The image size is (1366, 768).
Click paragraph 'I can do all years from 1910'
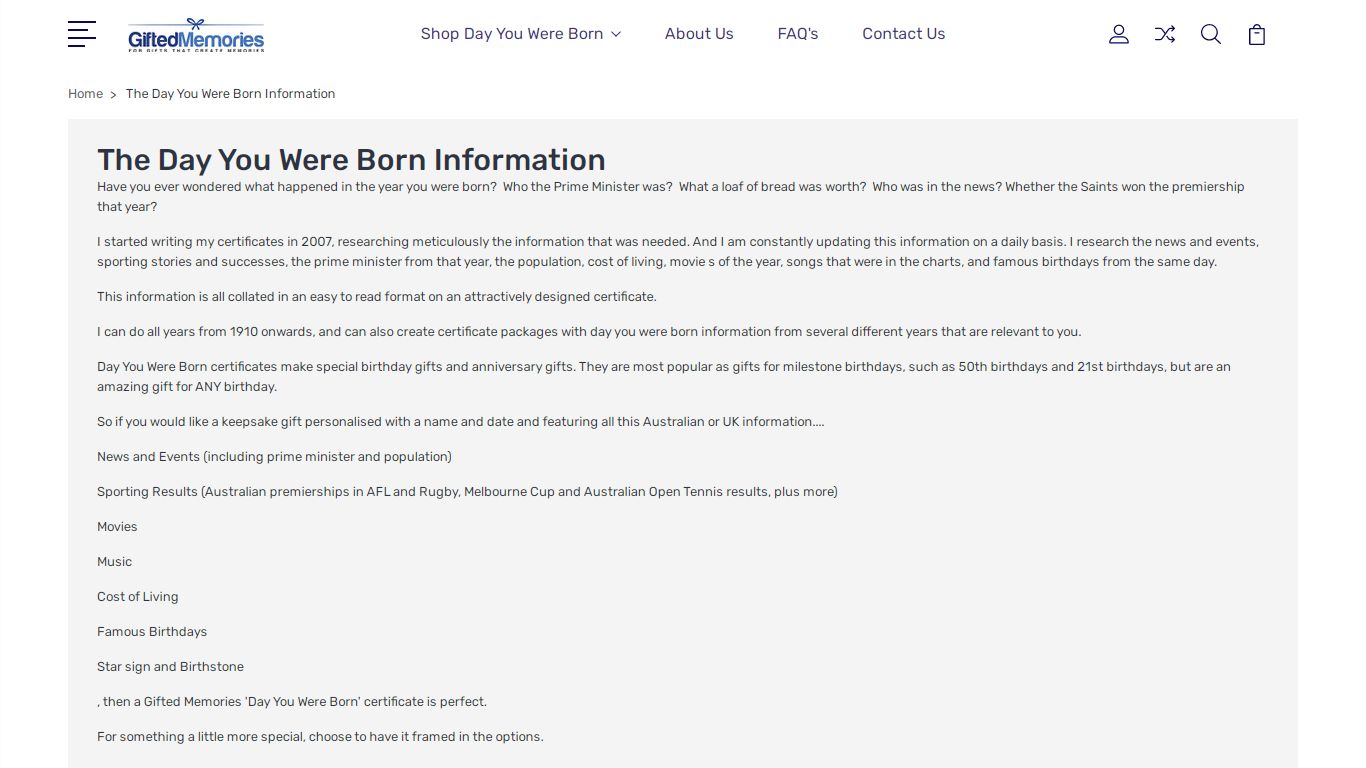[x=589, y=332]
